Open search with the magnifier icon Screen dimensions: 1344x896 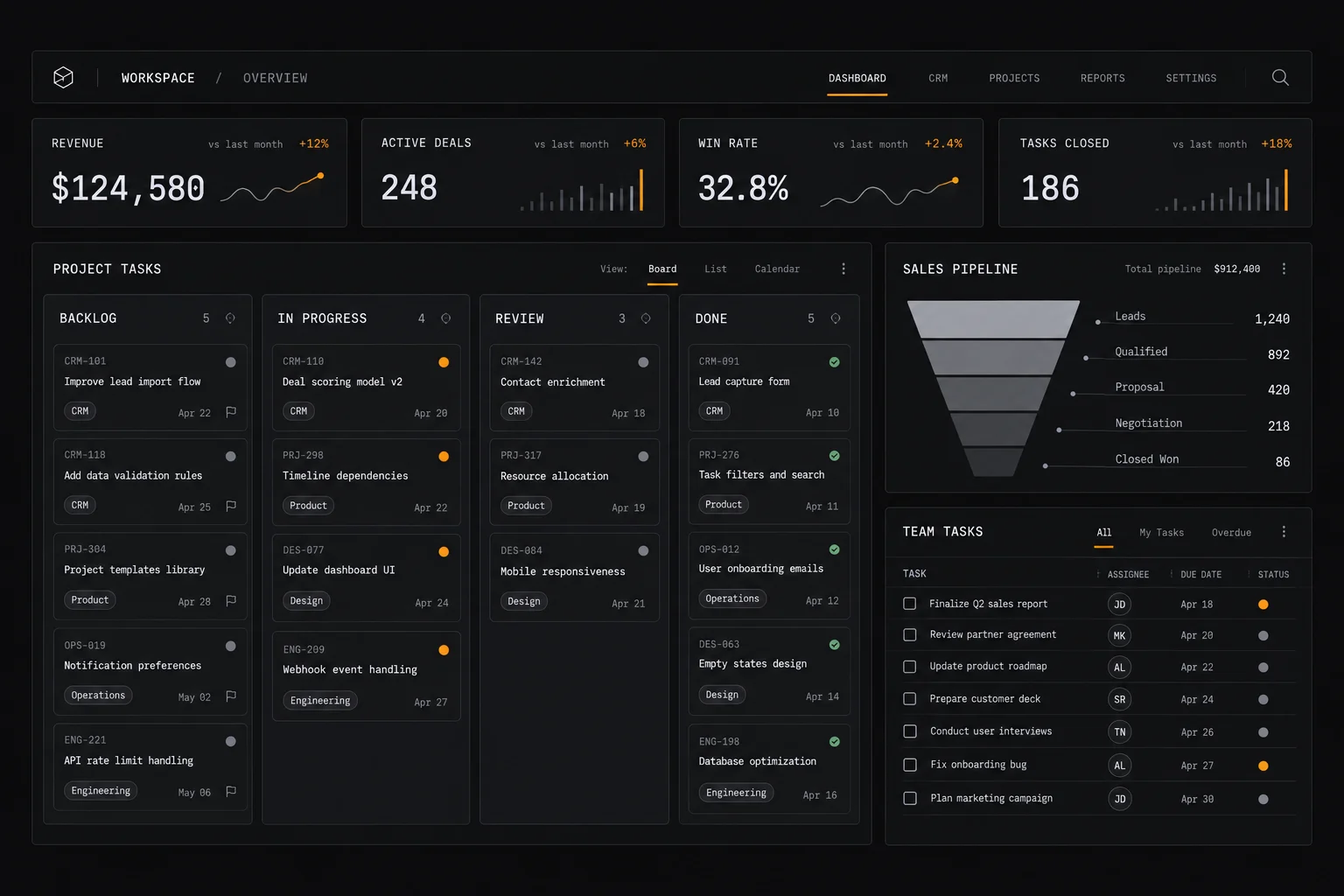[x=1280, y=78]
